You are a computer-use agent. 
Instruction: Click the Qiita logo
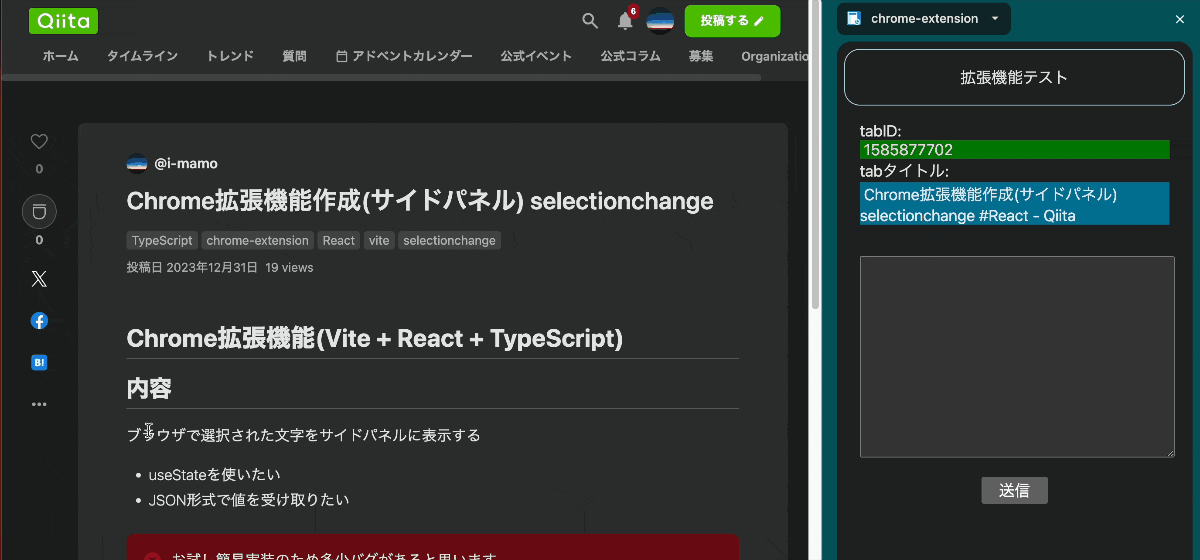(64, 20)
